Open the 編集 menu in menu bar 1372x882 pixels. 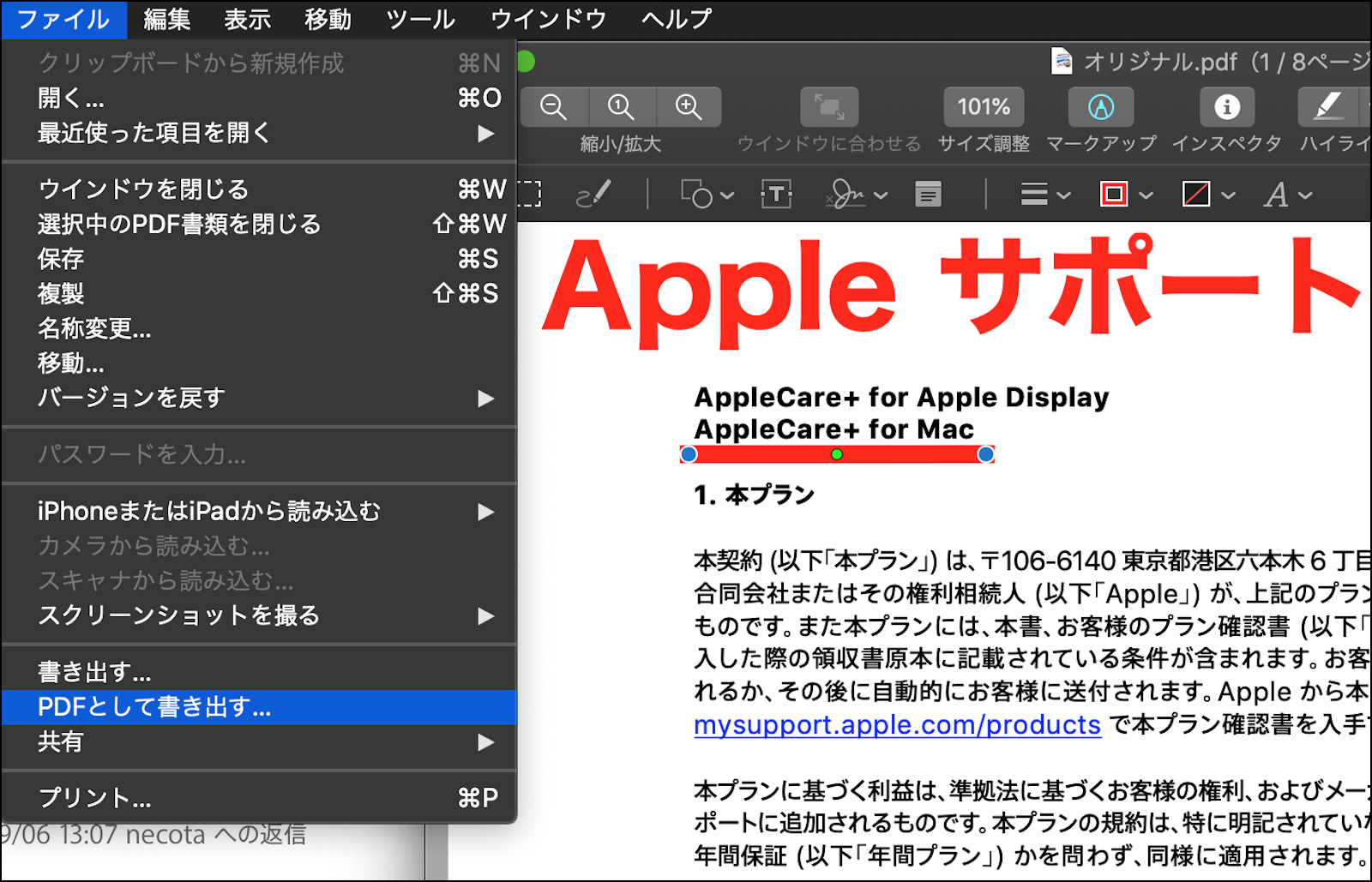166,19
